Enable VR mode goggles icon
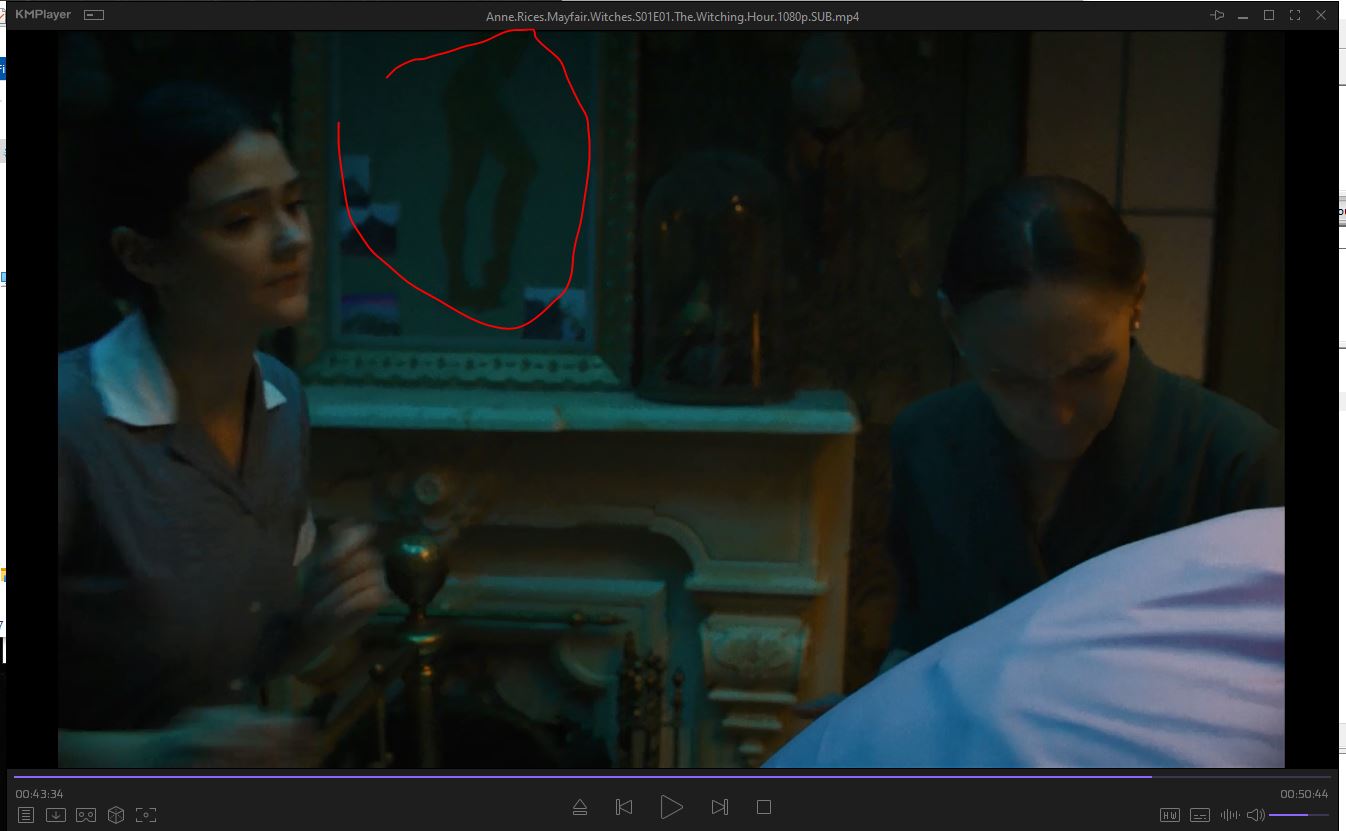Image resolution: width=1346 pixels, height=831 pixels. 86,815
